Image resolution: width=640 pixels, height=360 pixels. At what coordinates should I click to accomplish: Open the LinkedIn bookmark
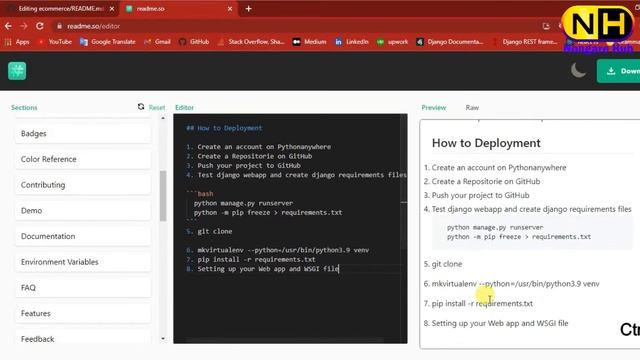pos(352,42)
